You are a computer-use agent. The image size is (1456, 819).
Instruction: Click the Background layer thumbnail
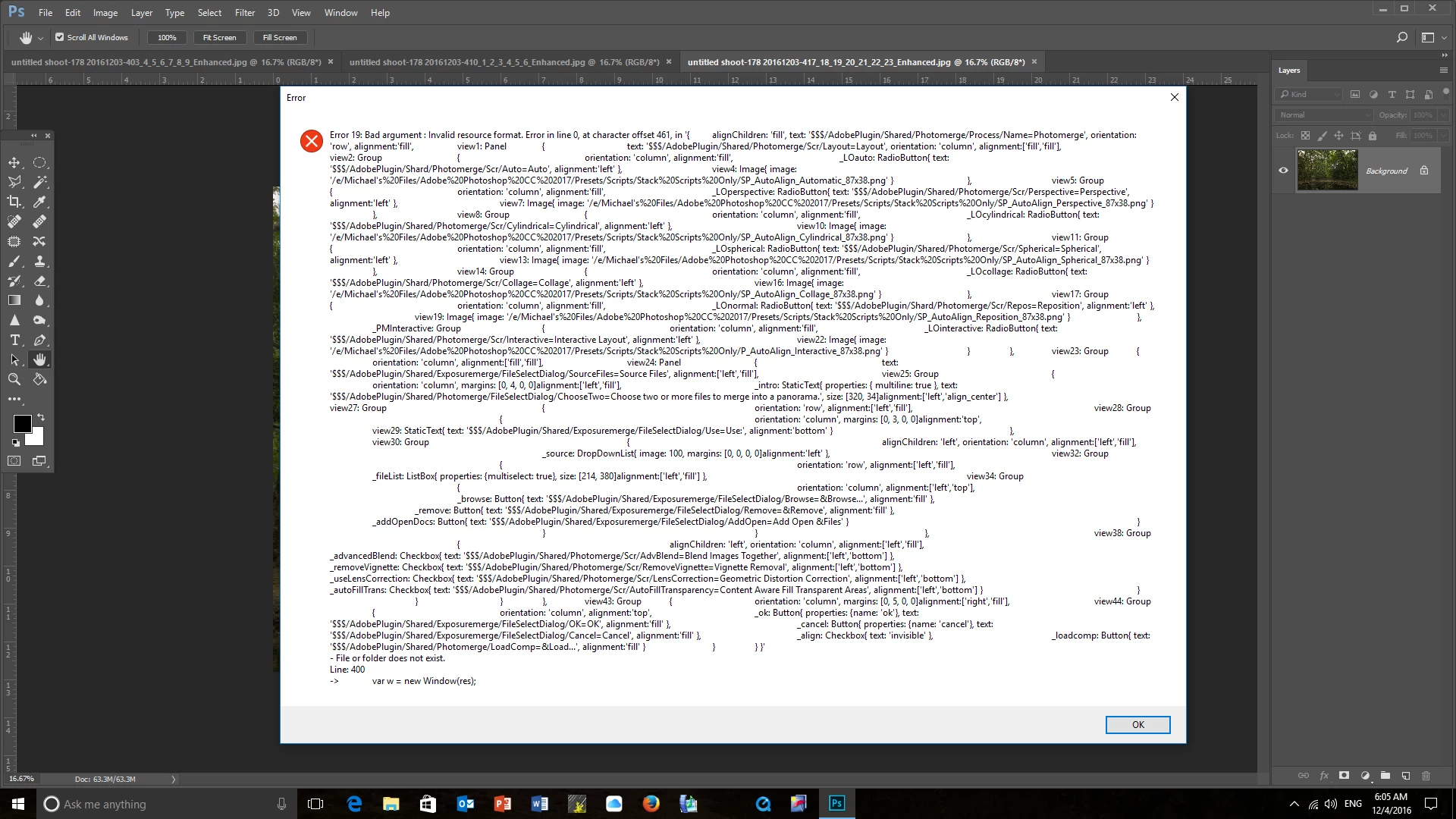click(1327, 170)
